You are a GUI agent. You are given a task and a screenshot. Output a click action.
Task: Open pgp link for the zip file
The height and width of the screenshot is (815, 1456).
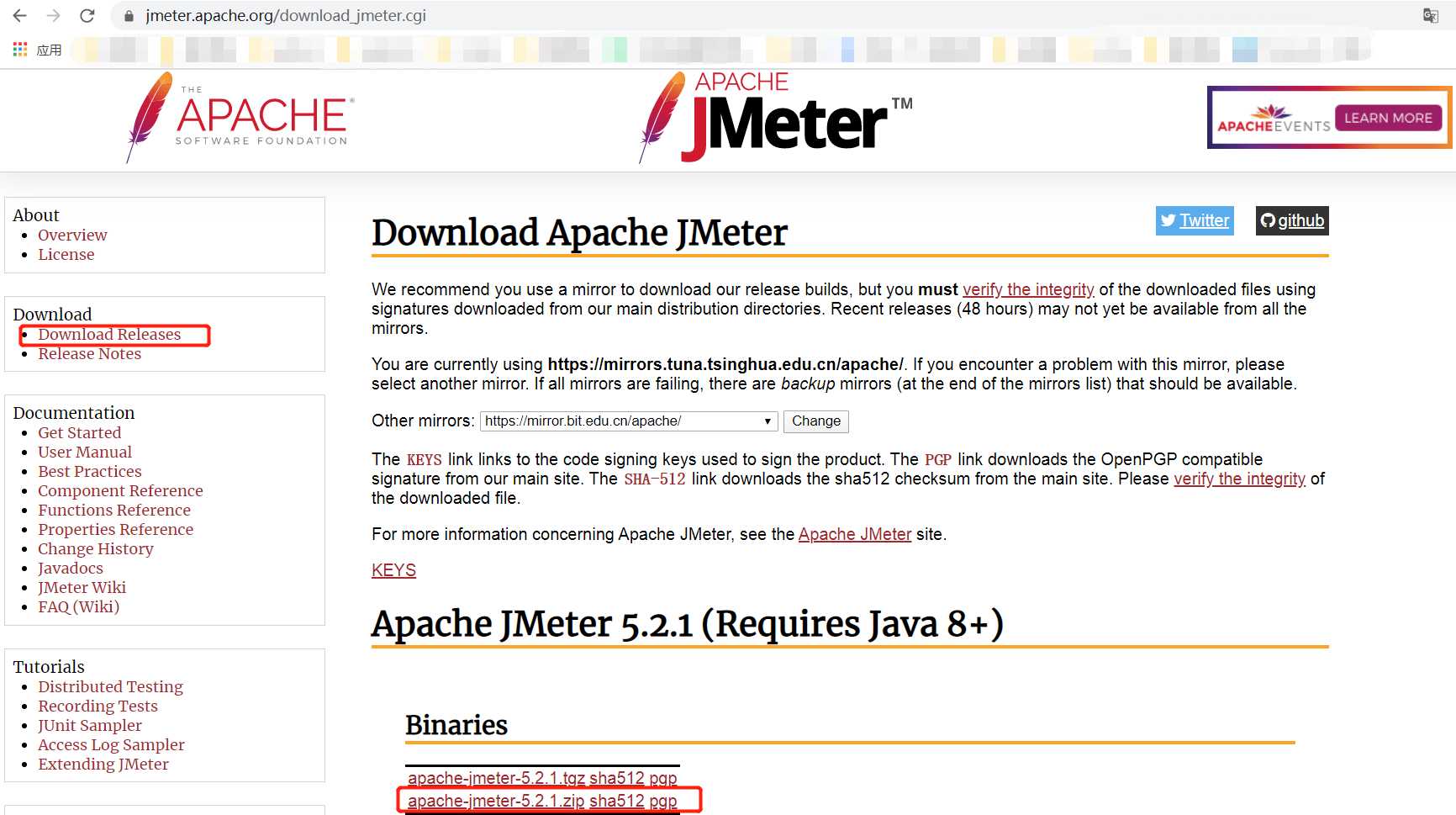click(x=663, y=801)
